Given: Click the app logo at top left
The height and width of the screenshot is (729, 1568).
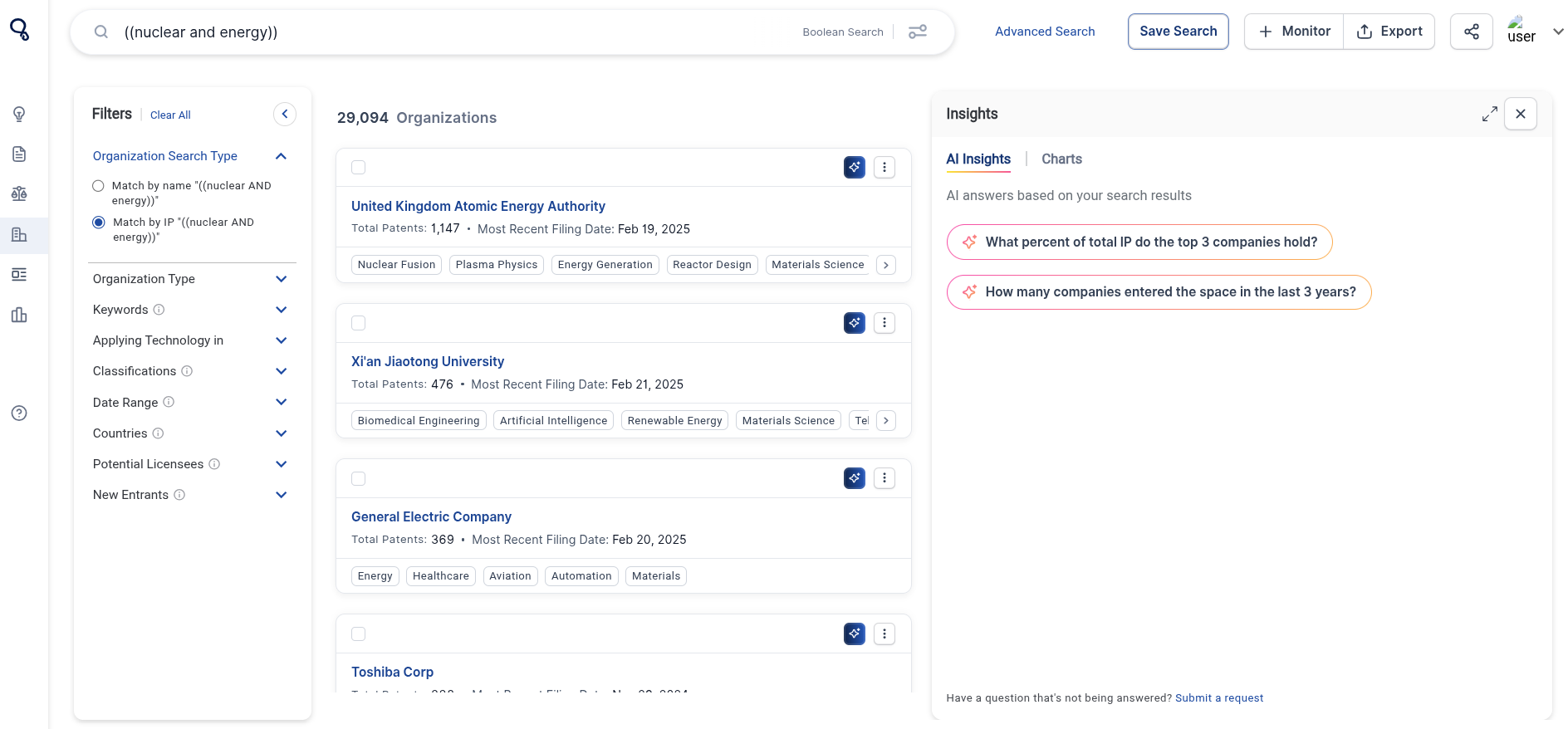Looking at the screenshot, I should 20,30.
